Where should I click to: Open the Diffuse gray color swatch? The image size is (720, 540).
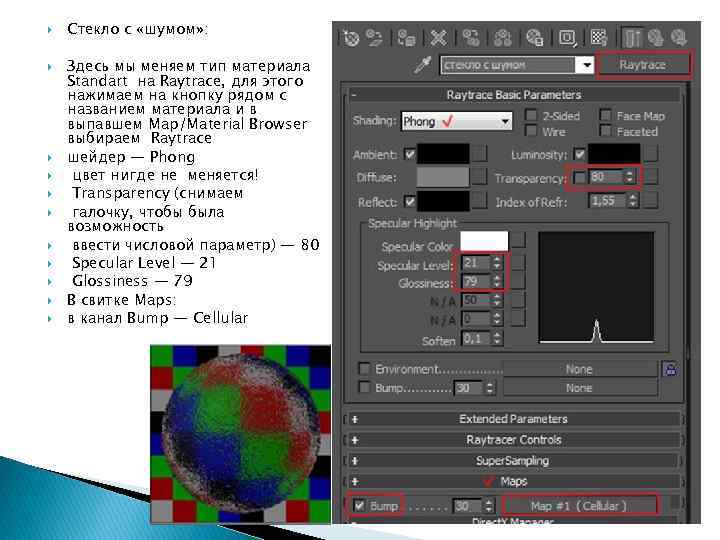(443, 177)
